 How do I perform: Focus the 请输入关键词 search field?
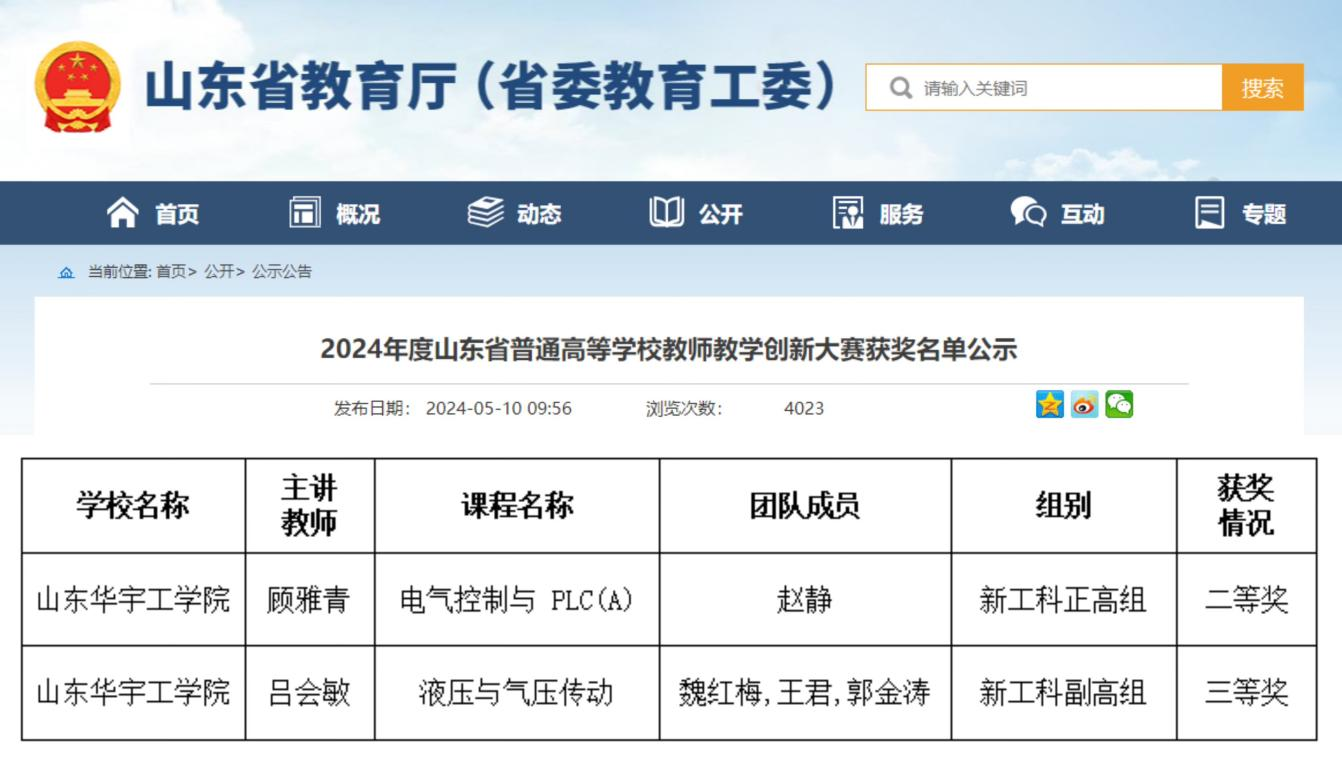(1065, 88)
